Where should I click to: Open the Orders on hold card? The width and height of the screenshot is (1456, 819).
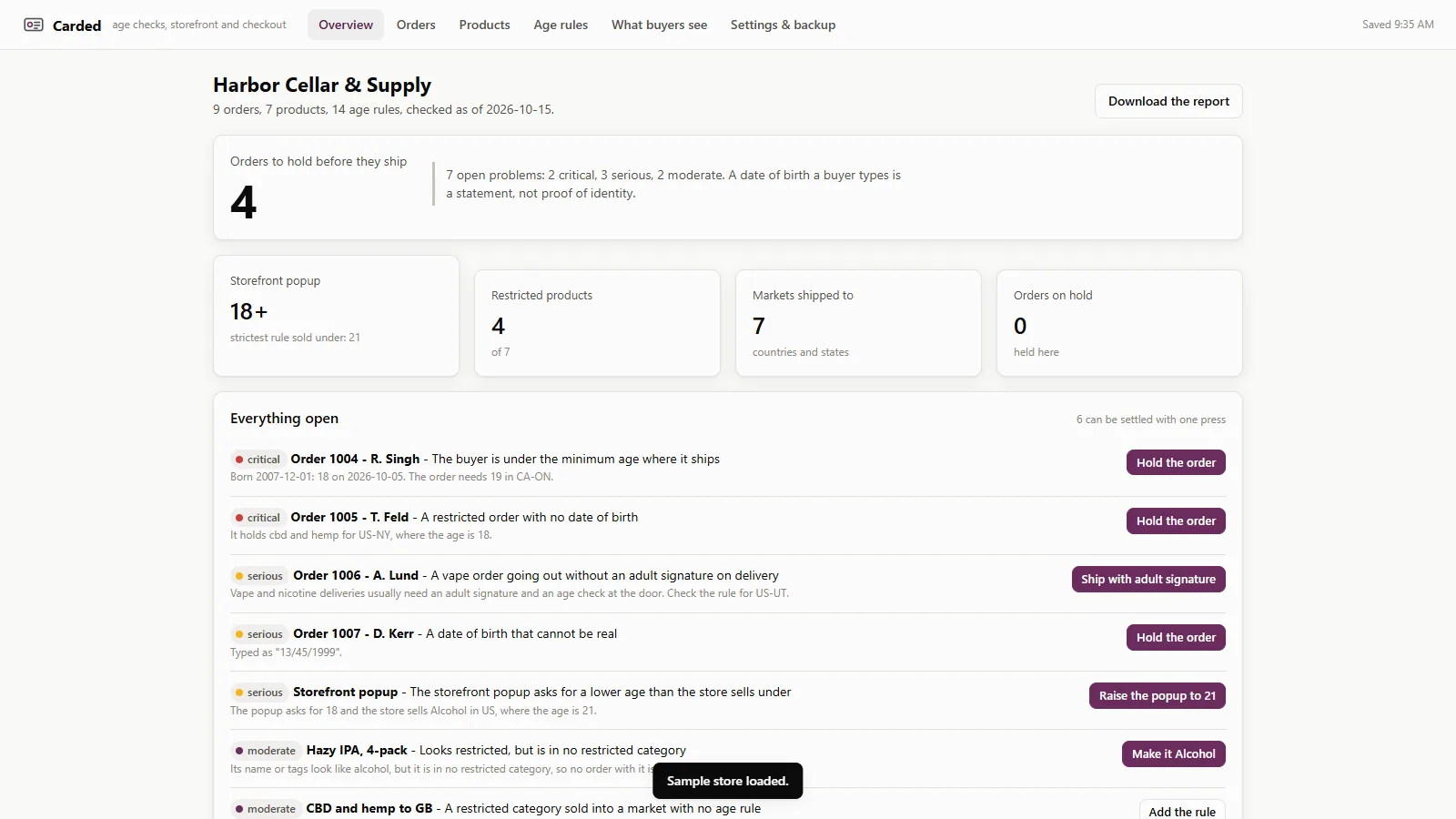pos(1119,323)
